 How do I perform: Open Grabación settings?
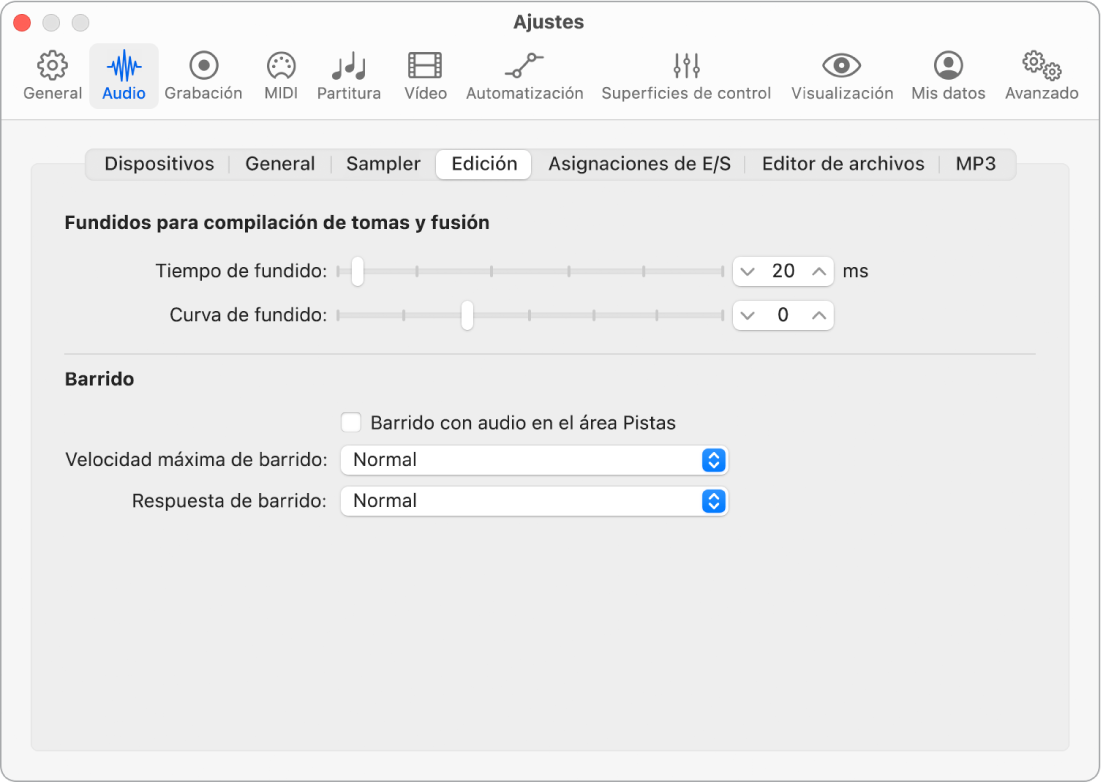click(203, 75)
